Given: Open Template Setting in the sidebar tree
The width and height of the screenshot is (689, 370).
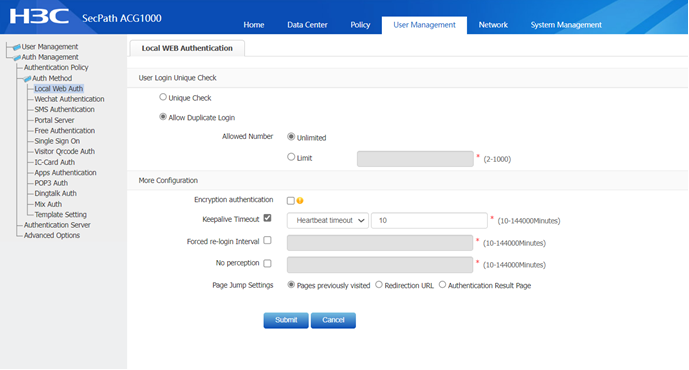Looking at the screenshot, I should click(61, 215).
